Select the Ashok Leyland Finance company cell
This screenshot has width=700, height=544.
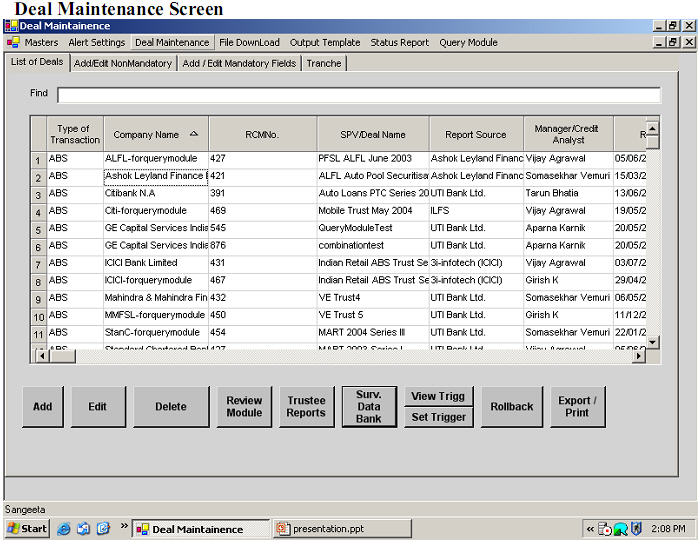(x=156, y=176)
